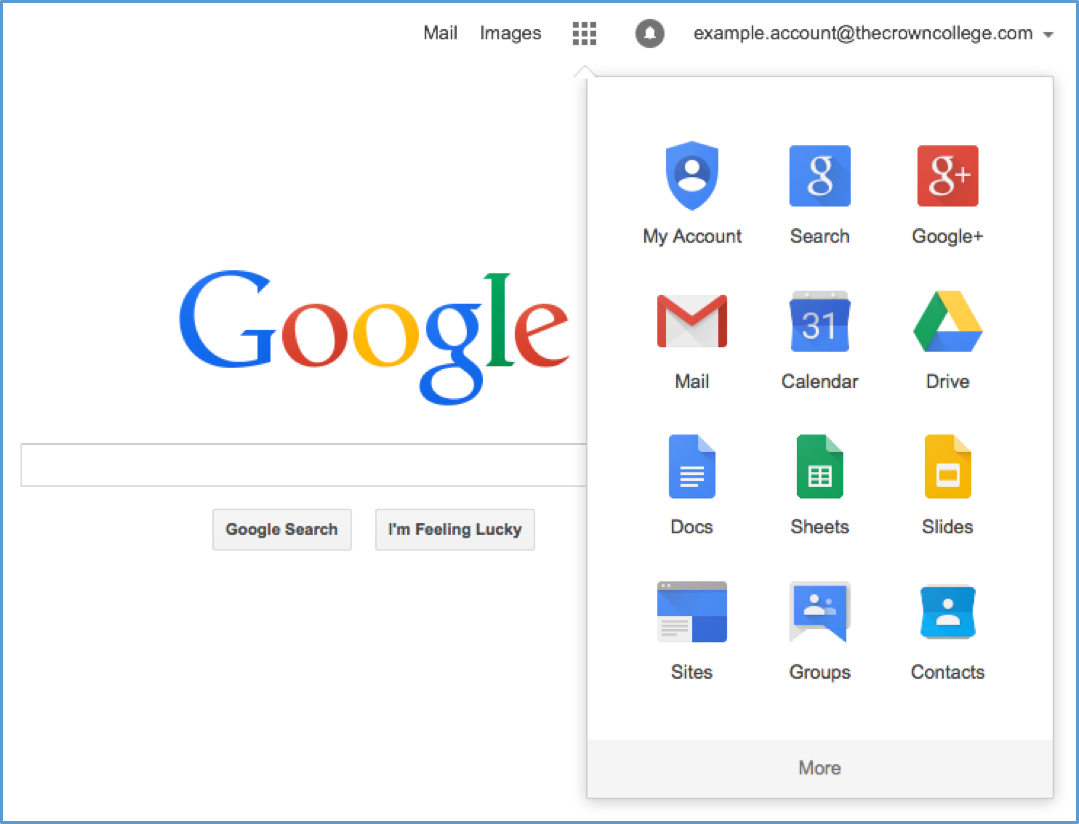Select the example.account email address text

click(x=863, y=33)
